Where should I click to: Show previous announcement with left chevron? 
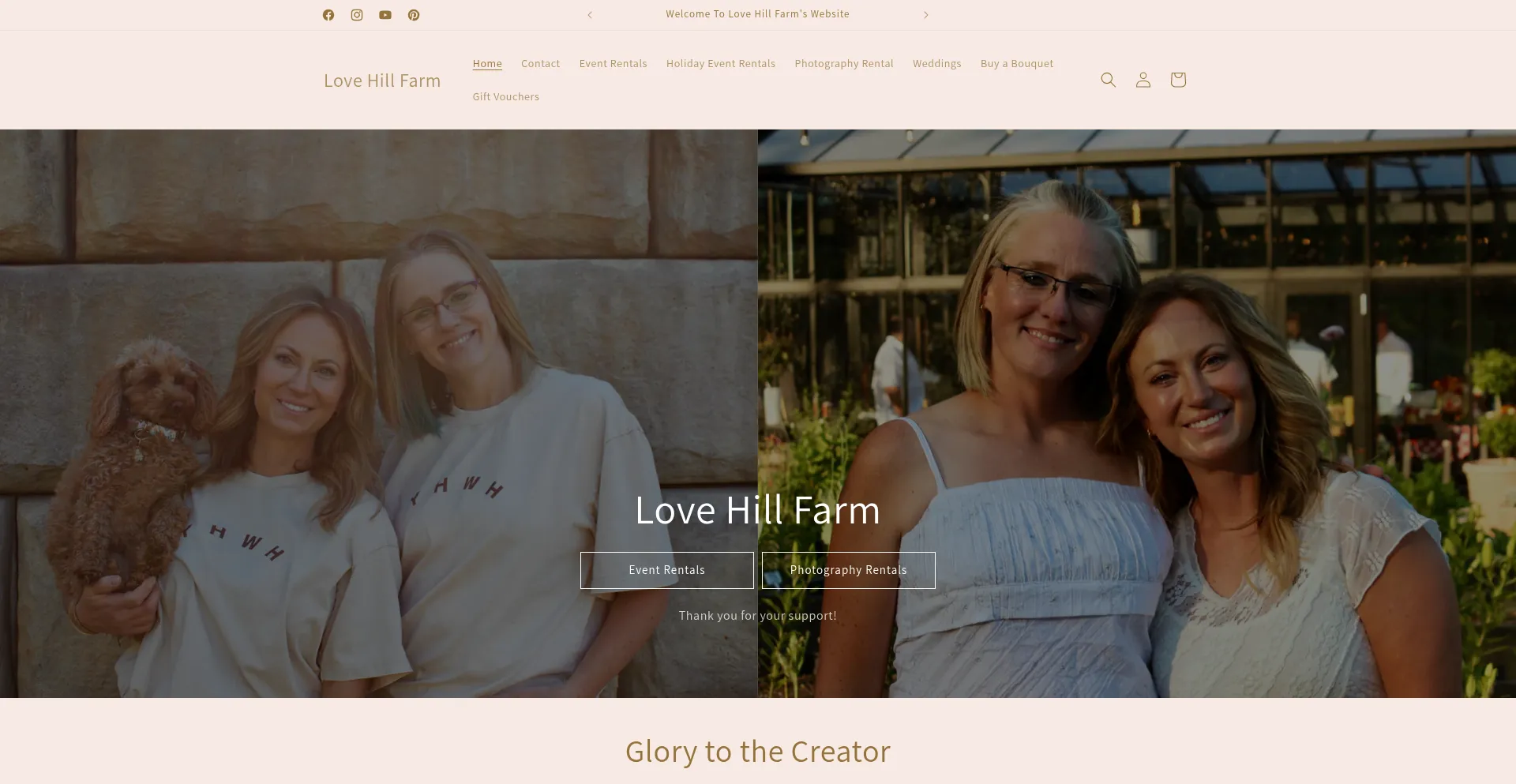590,15
